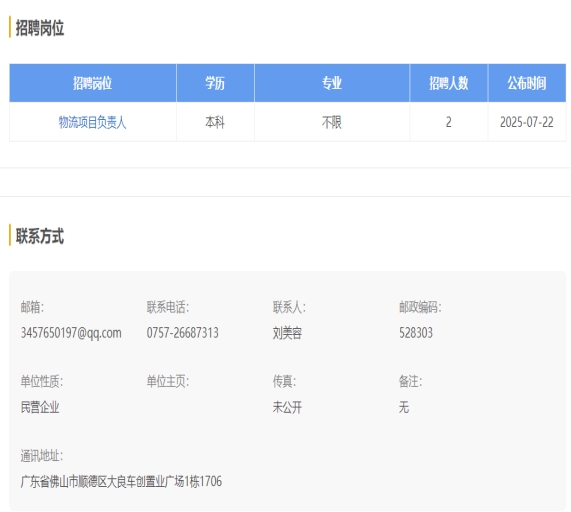Click the address 广东省佛山市顺德区 text

63,481
